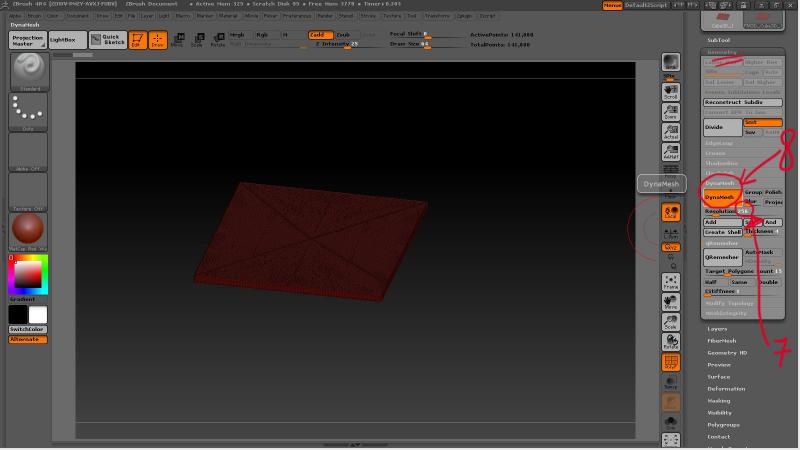Expand the SubTool section
Screen dimensions: 800x450
[x=718, y=40]
